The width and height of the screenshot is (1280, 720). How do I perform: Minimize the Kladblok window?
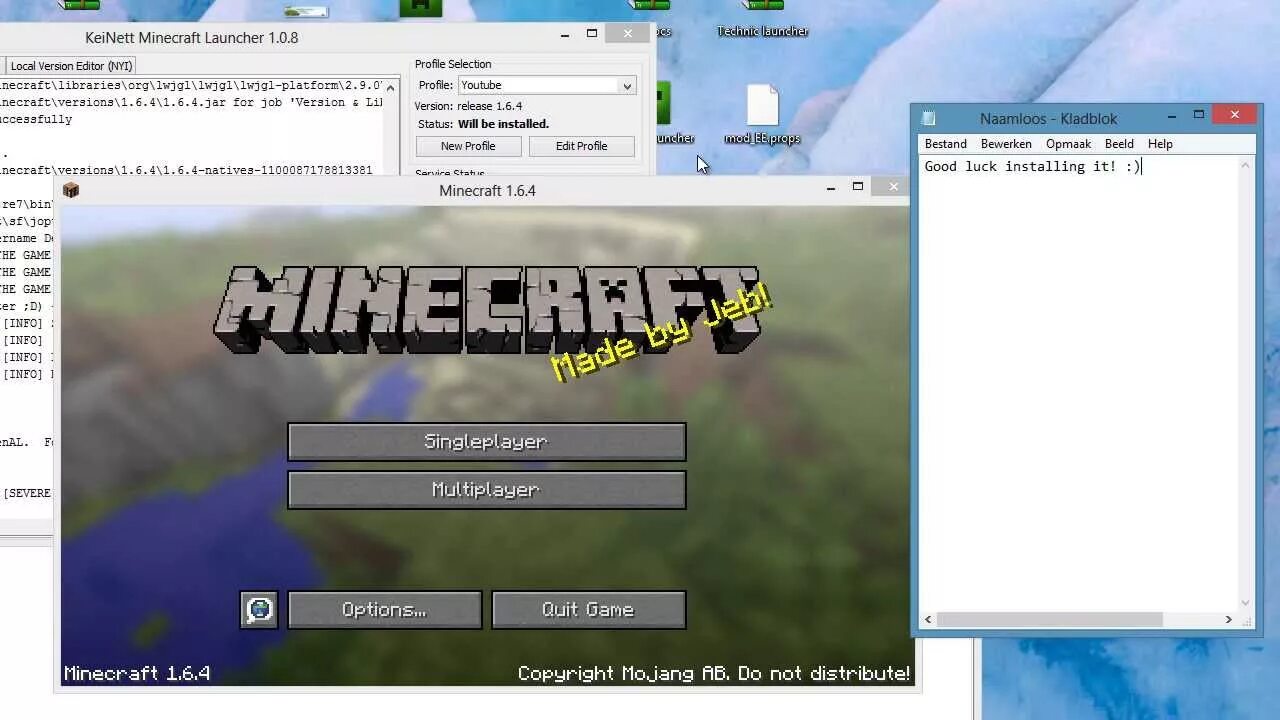coord(1171,116)
